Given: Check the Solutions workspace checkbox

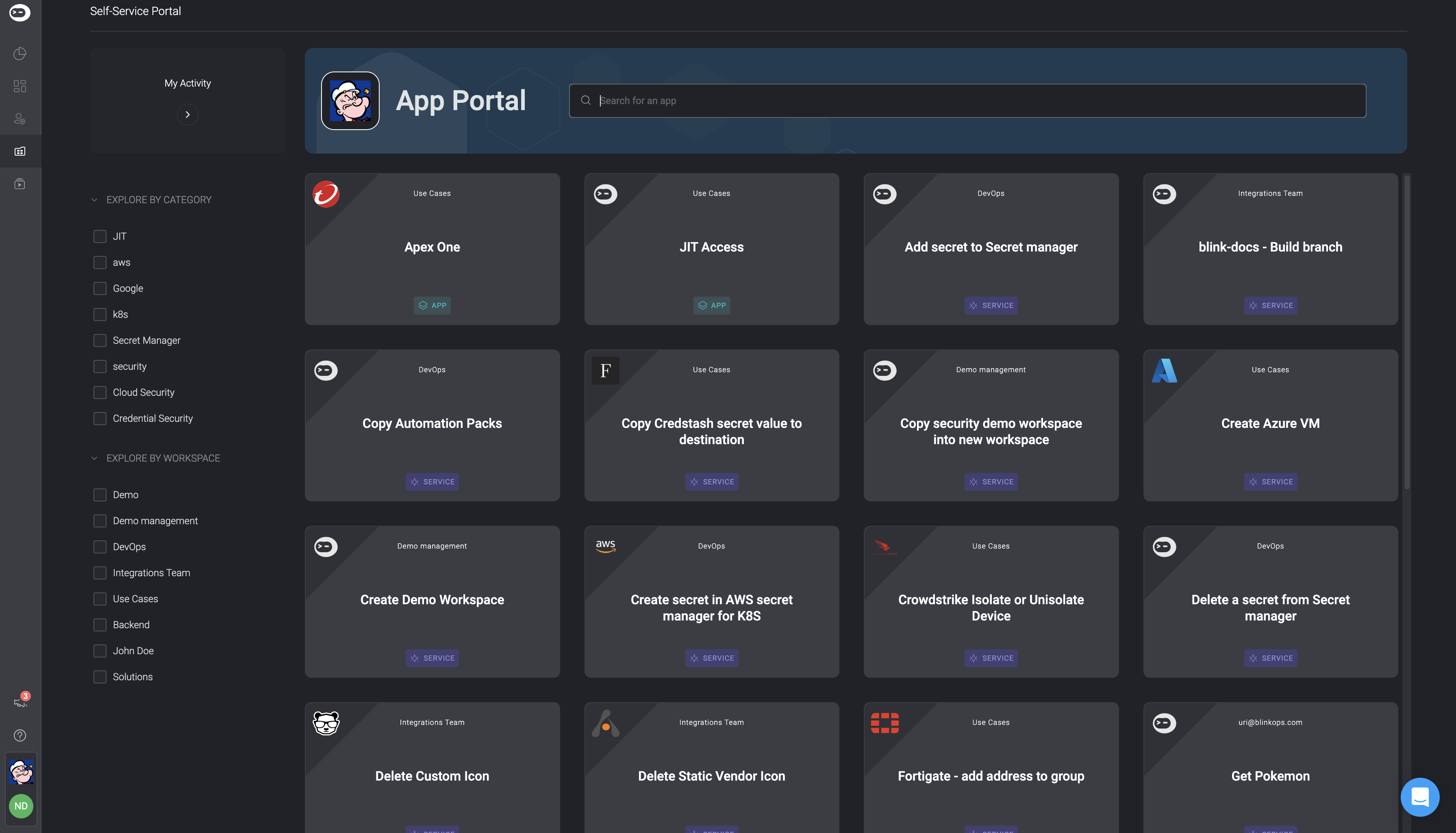Looking at the screenshot, I should [x=100, y=677].
